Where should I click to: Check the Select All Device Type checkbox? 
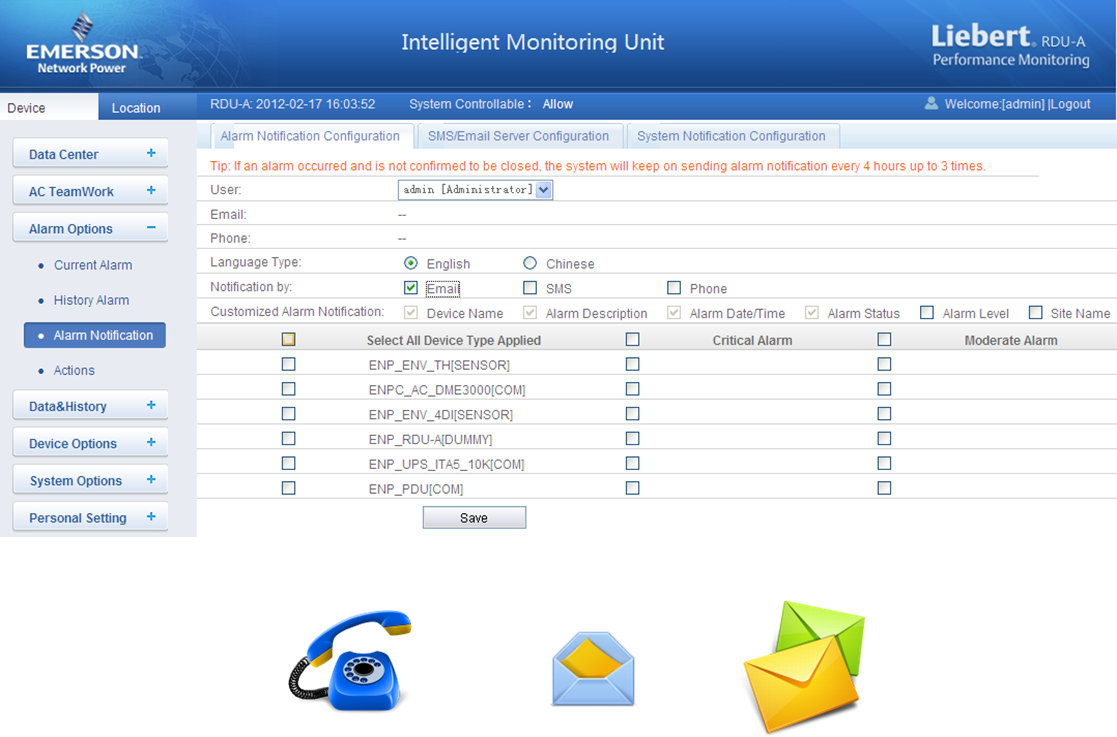pos(289,340)
